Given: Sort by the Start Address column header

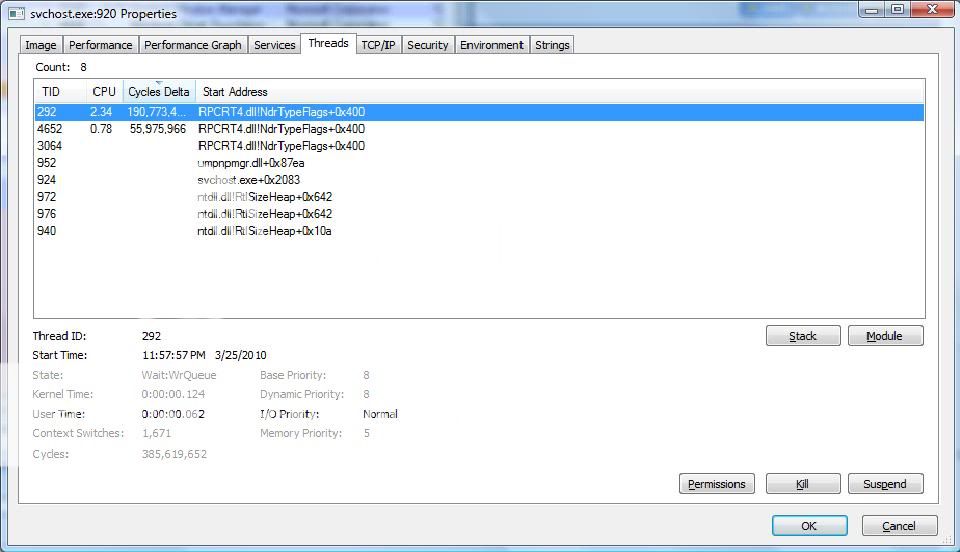Looking at the screenshot, I should [560, 92].
